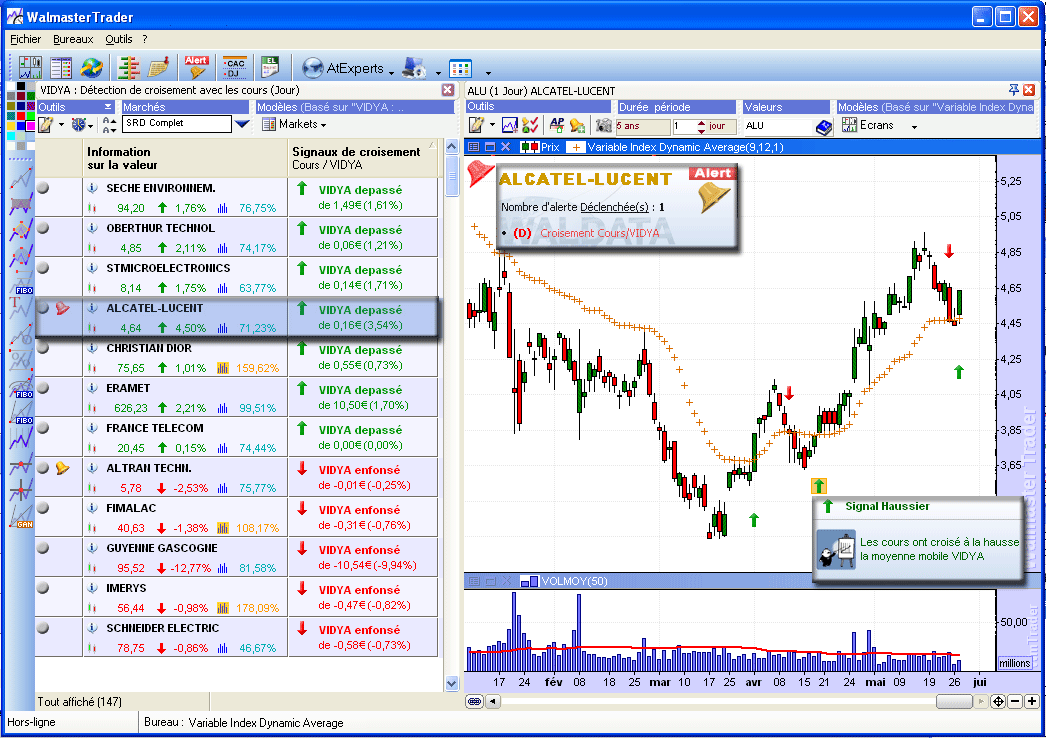Expand the window layout grid dropdown arrow

(488, 72)
